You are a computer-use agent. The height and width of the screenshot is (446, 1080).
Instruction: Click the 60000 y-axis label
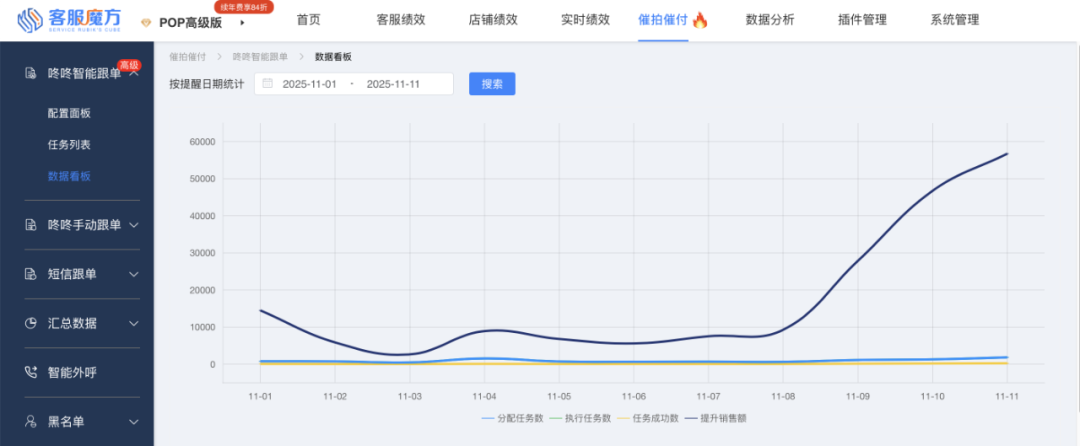pos(202,142)
